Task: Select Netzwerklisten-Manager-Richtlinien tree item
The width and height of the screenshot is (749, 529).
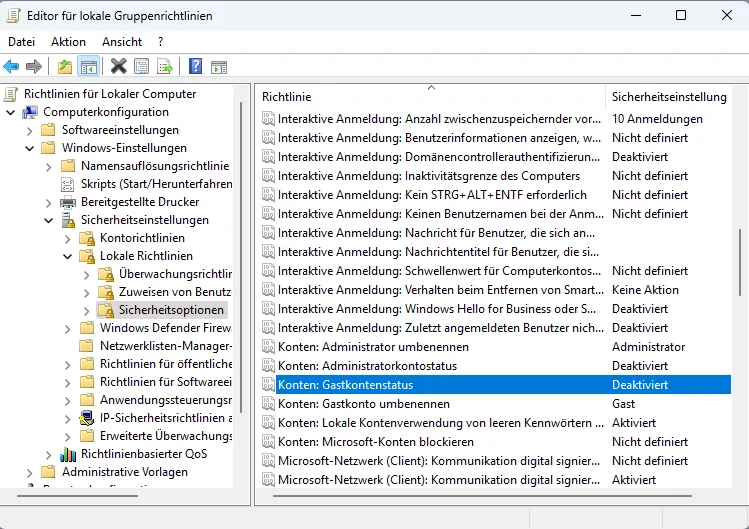Action: coord(166,346)
